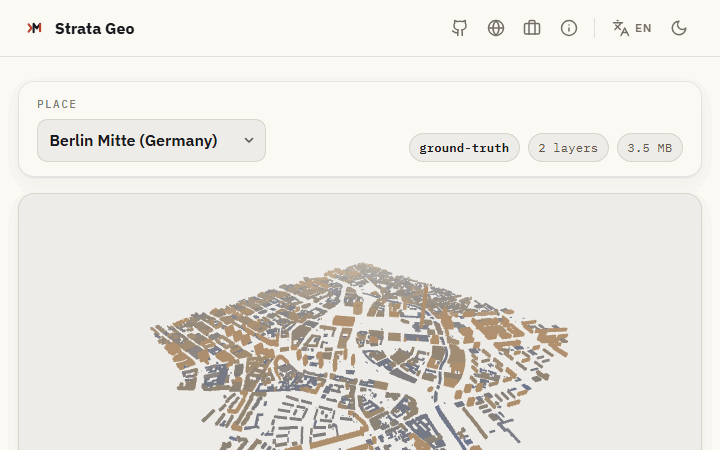The height and width of the screenshot is (450, 720).
Task: Open the EN language selector
Action: coord(643,28)
